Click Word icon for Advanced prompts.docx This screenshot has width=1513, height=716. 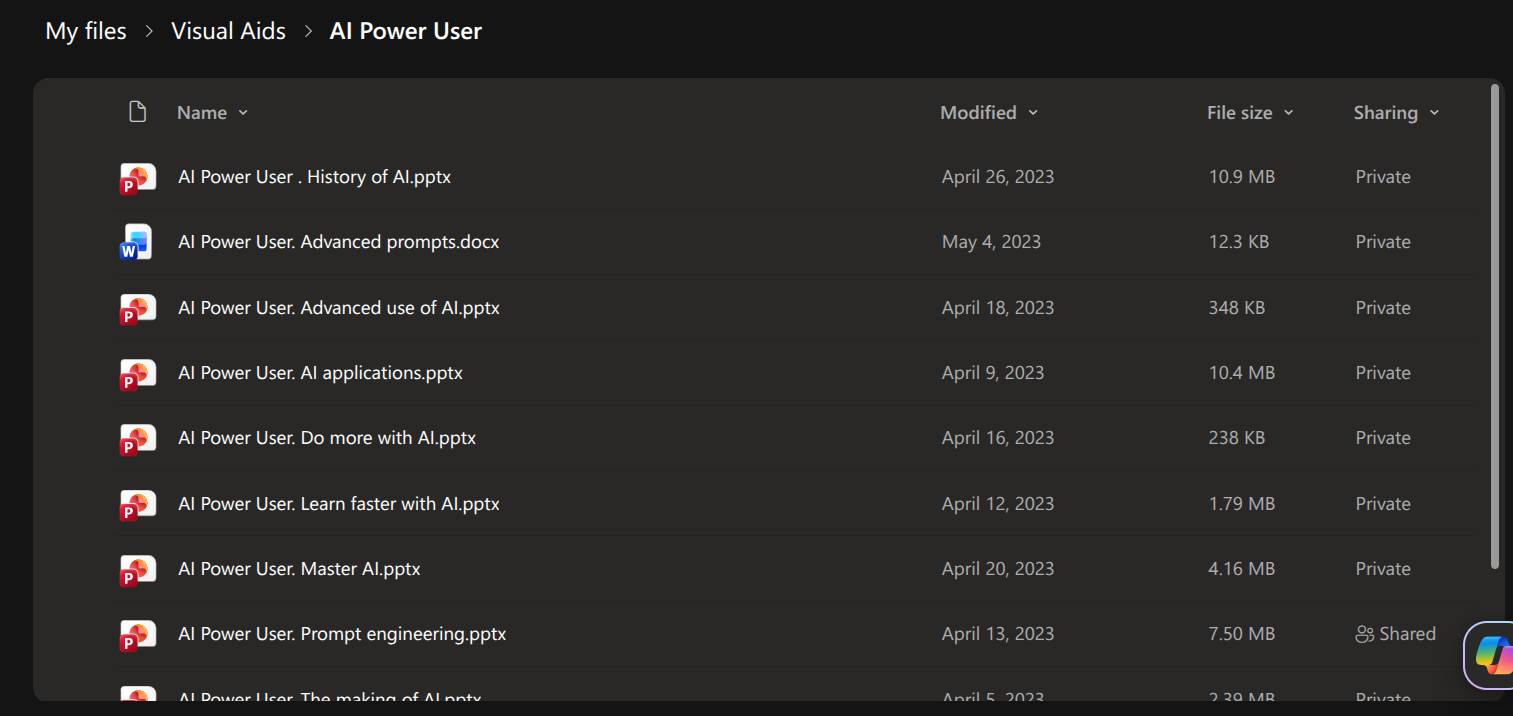coord(136,242)
